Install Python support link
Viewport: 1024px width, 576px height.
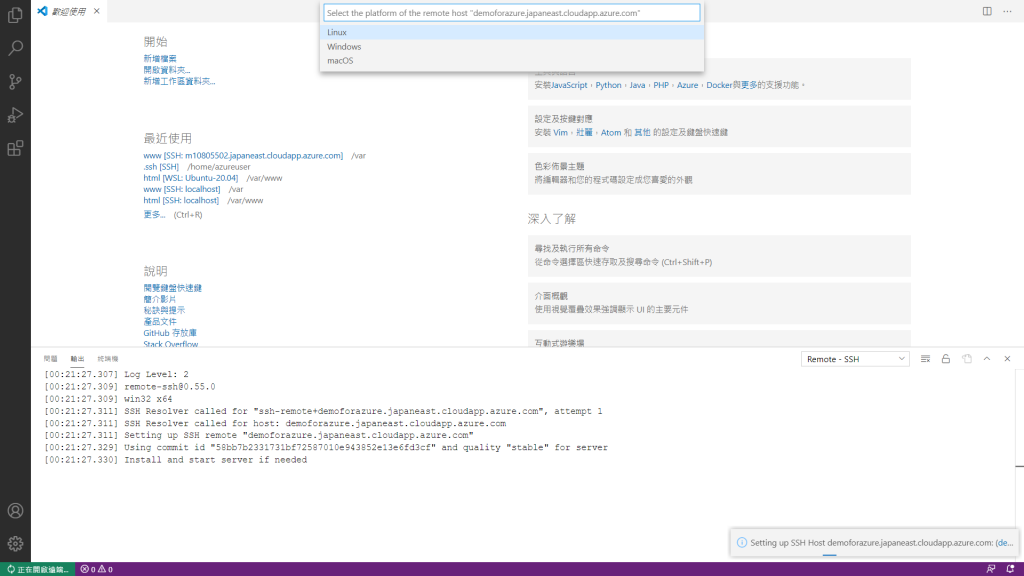click(608, 85)
